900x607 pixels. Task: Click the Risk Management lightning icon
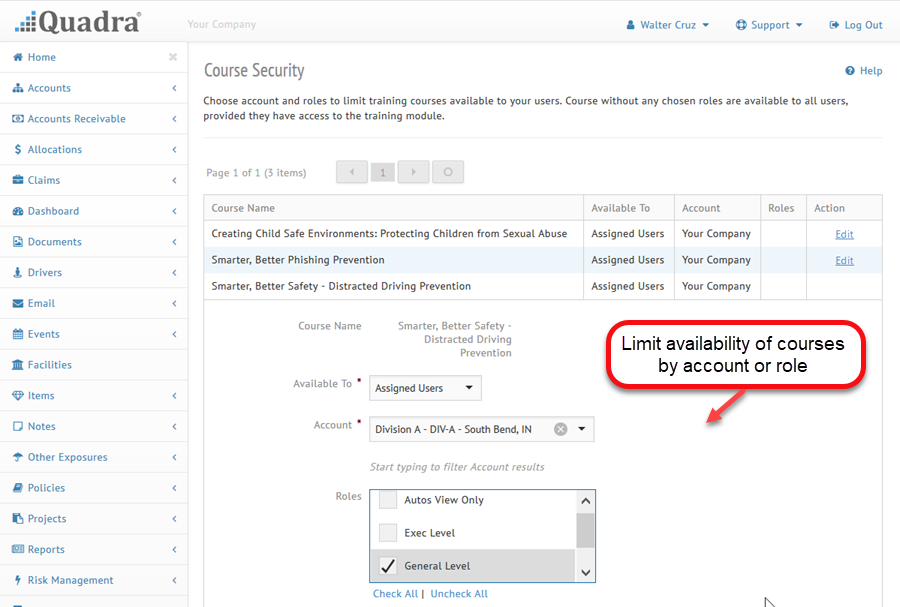pos(18,580)
